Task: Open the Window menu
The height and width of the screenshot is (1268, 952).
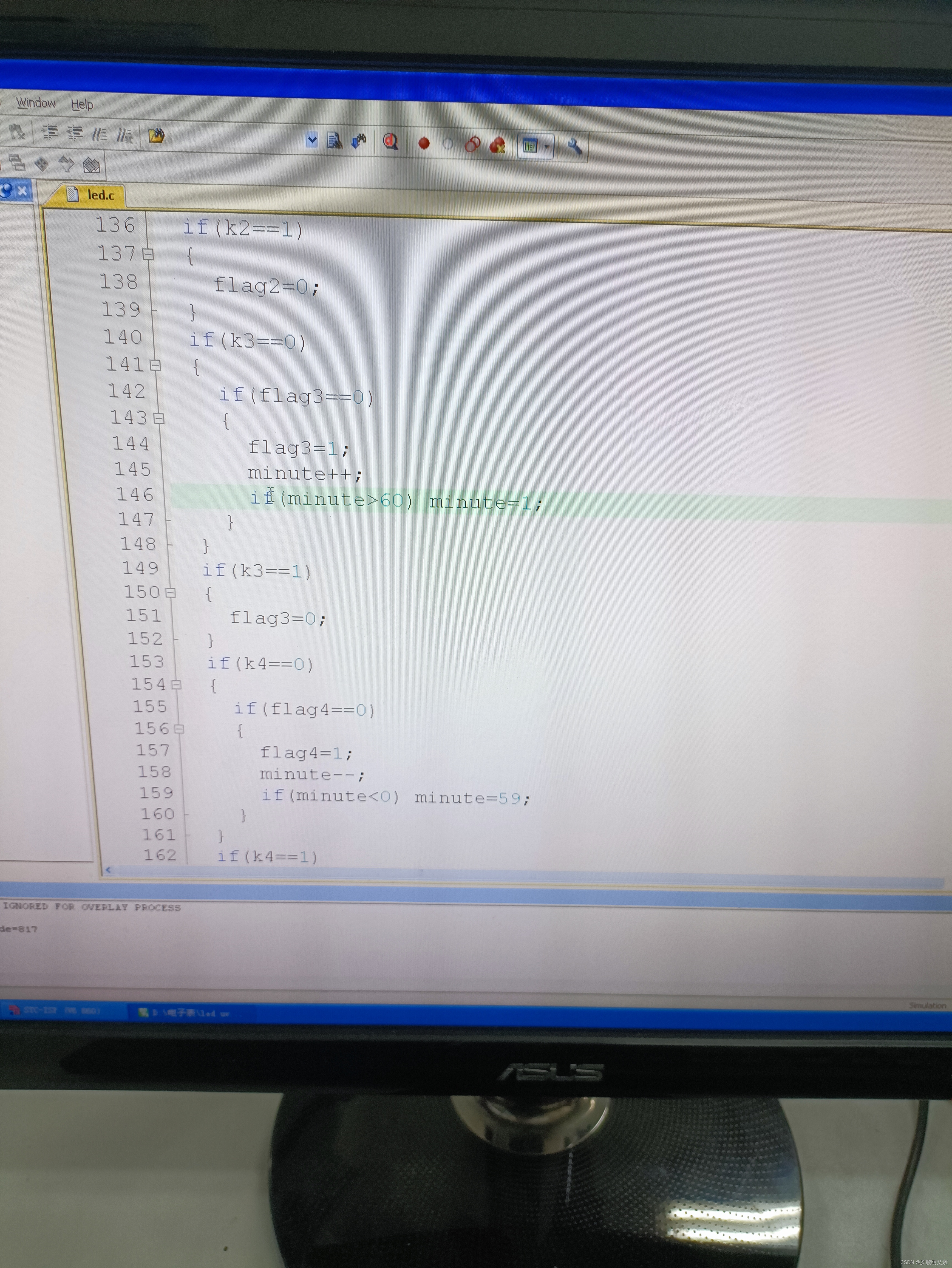Action: pyautogui.click(x=36, y=103)
